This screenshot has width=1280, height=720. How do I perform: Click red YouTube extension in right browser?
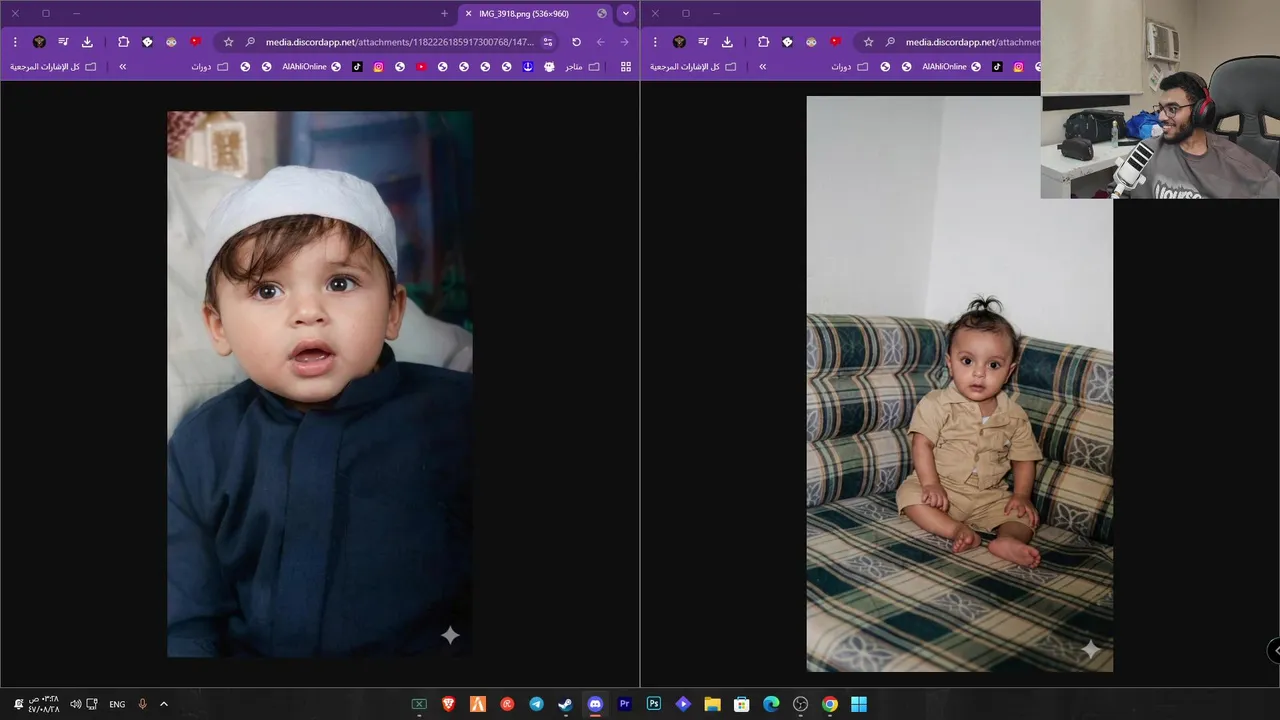(835, 42)
